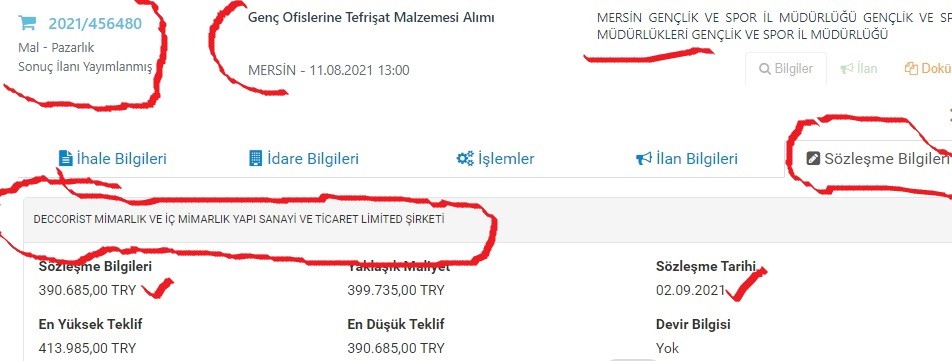
Task: Click the Sözleşme Bilgileri edit icon
Action: click(812, 159)
